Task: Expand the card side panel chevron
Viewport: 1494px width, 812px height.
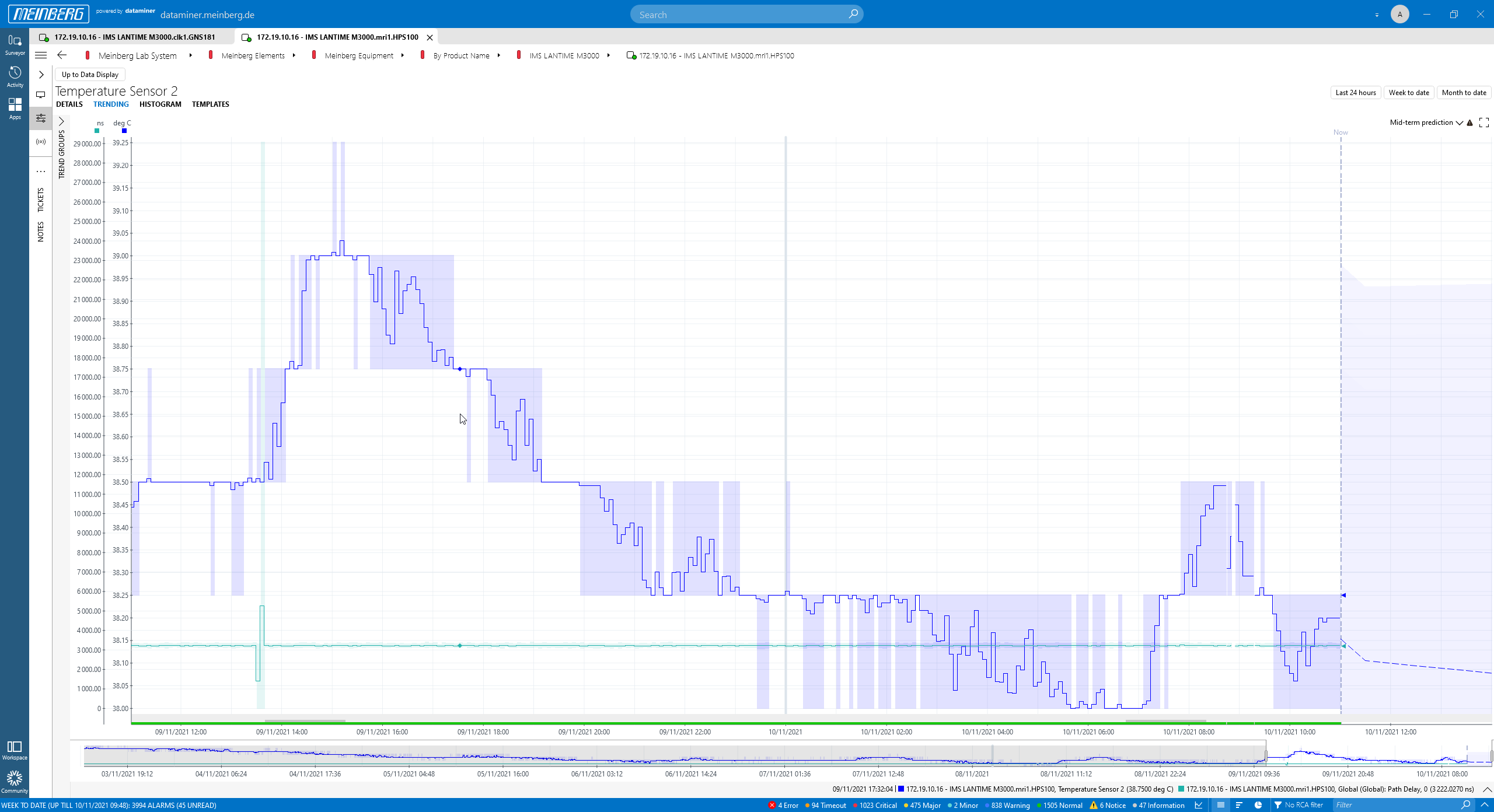Action: (x=41, y=75)
